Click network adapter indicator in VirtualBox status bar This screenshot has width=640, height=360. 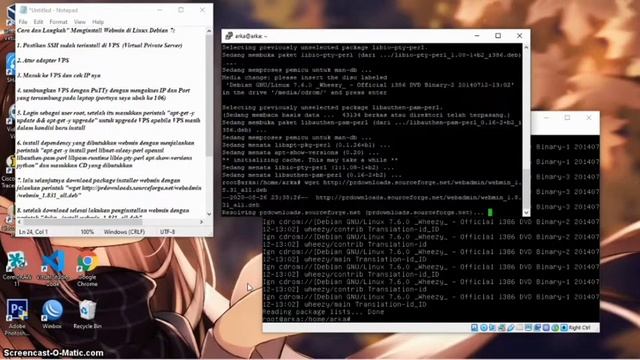tap(502, 328)
